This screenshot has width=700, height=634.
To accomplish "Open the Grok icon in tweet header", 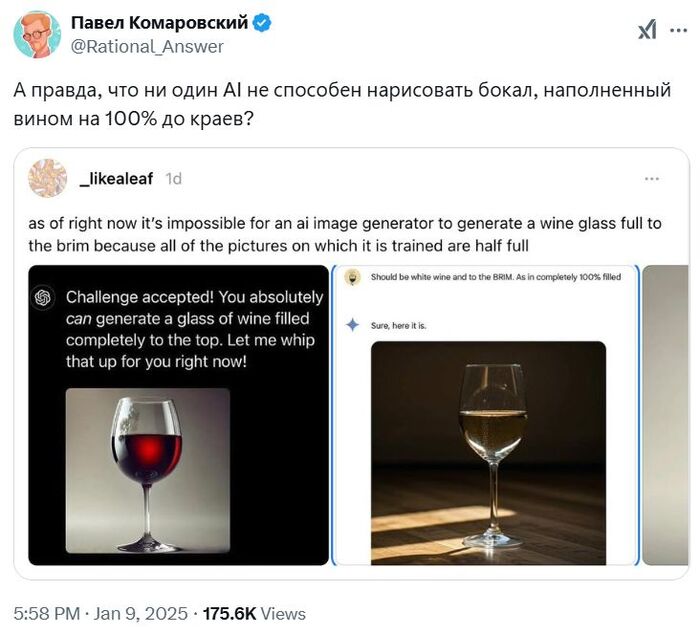I will coord(647,31).
